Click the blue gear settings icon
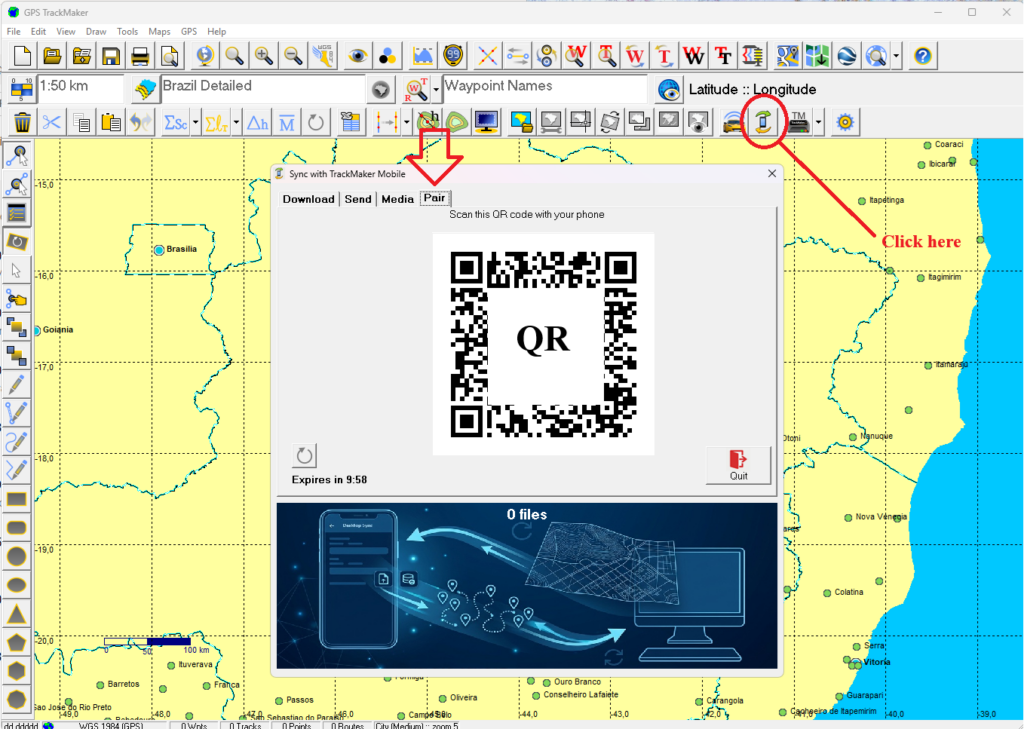The width and height of the screenshot is (1024, 729). [844, 122]
